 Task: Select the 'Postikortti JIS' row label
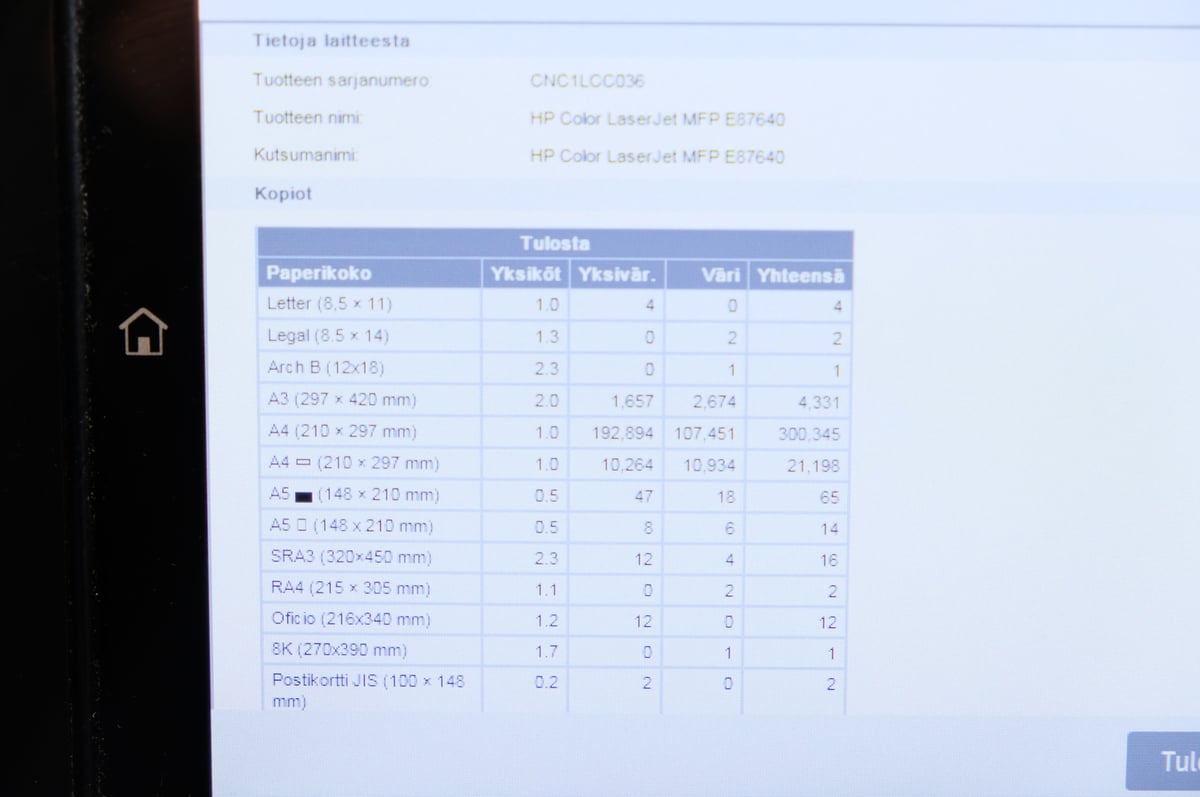point(368,691)
